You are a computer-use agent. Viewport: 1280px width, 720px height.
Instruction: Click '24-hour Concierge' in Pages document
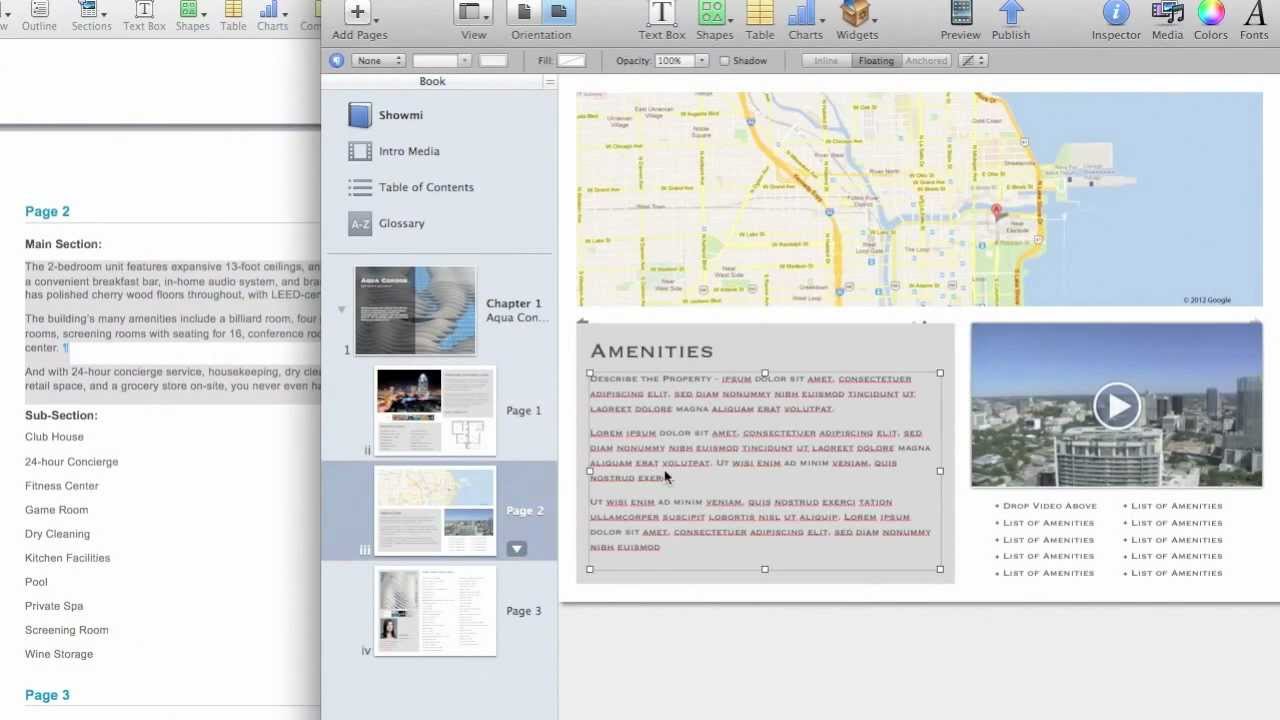pos(71,462)
